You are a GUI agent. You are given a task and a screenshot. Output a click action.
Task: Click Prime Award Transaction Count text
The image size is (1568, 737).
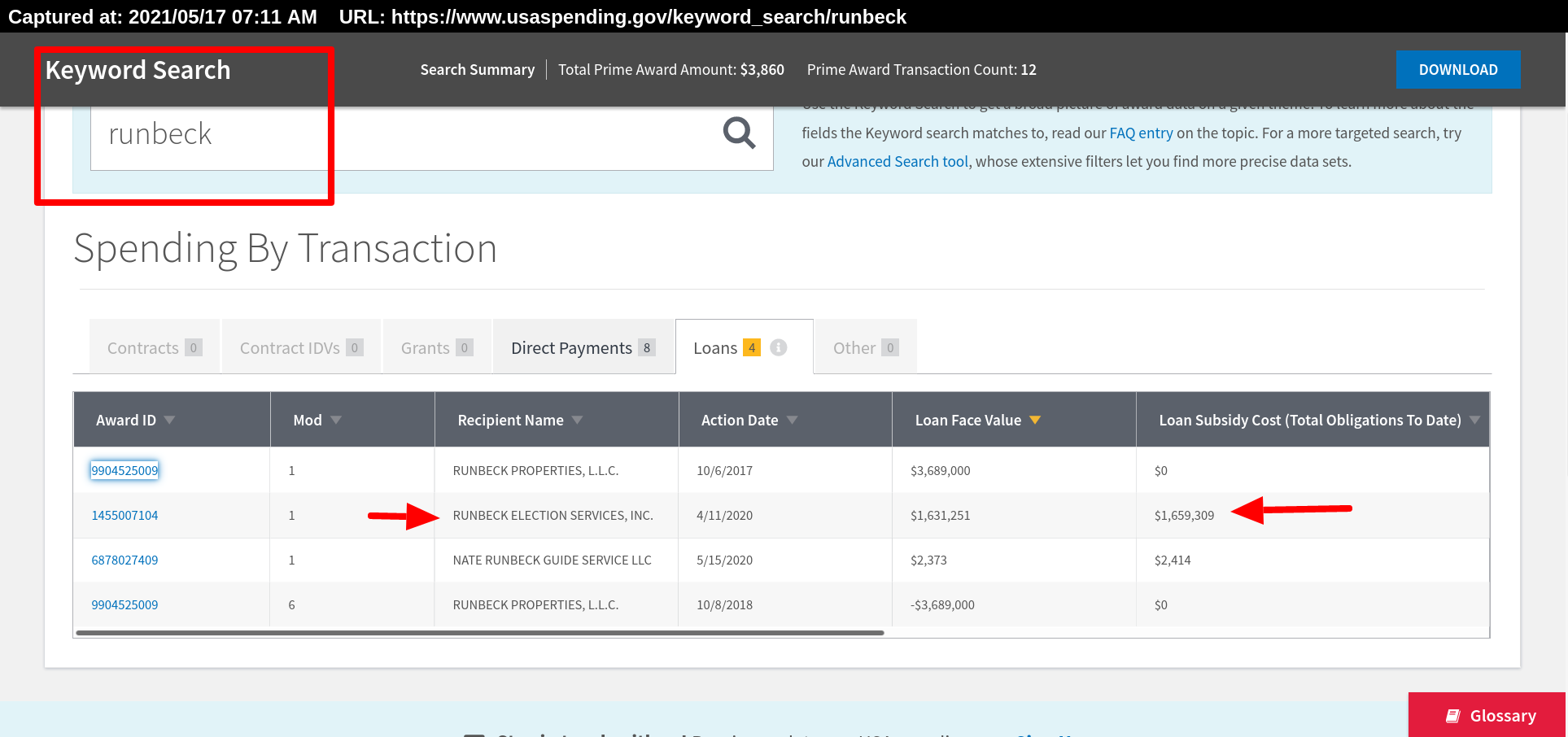click(x=922, y=70)
